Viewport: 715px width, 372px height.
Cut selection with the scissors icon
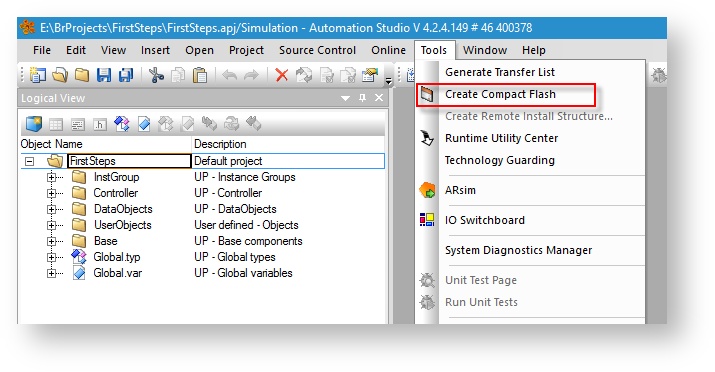156,75
